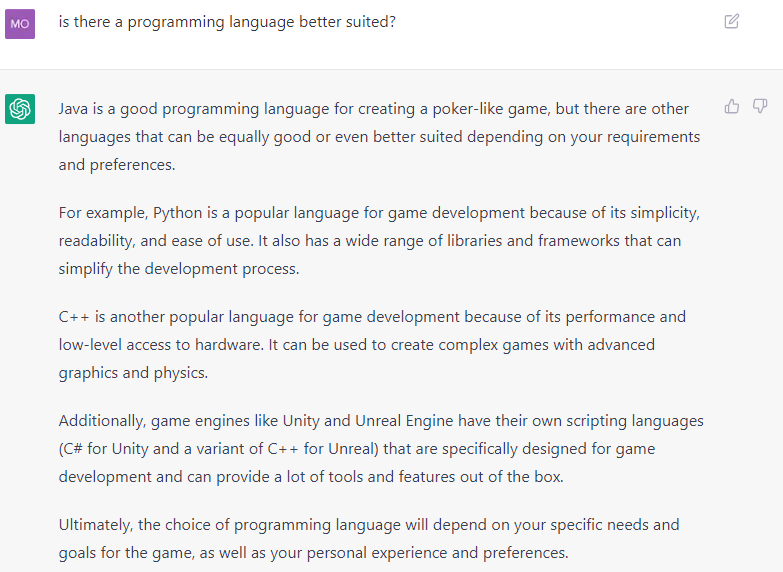Screen dimensions: 783x572
Task: Click the green ChatGPT logo avatar
Action: coord(20,109)
